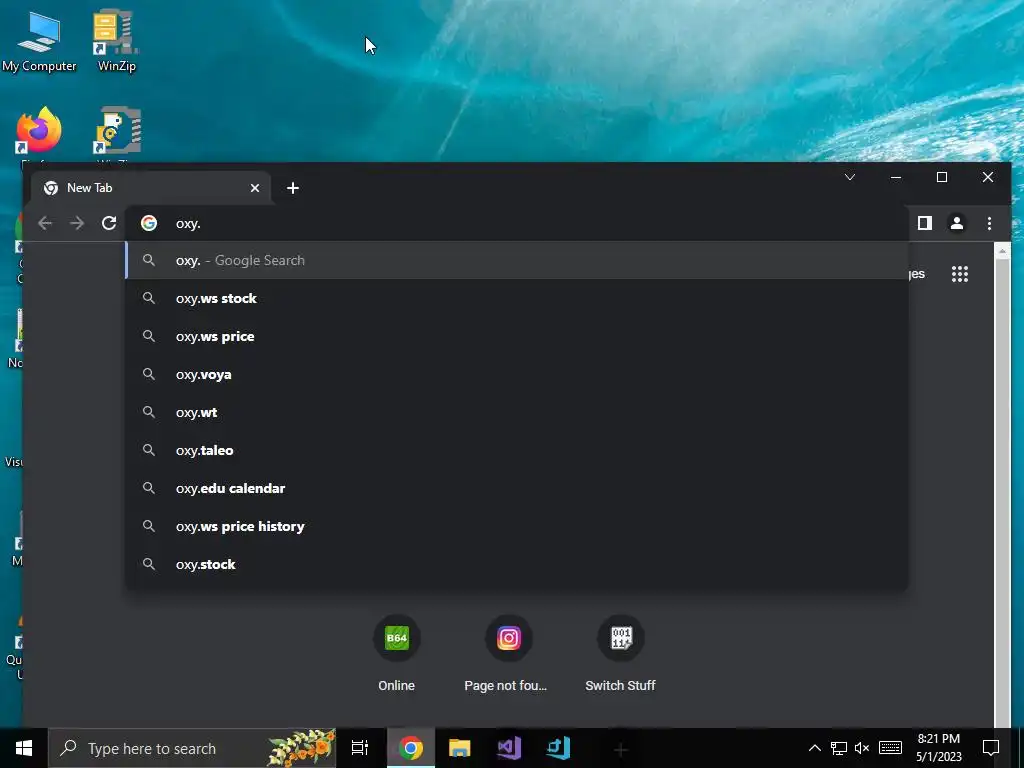1024x768 pixels.
Task: Expand the tab search chevron
Action: tap(850, 177)
